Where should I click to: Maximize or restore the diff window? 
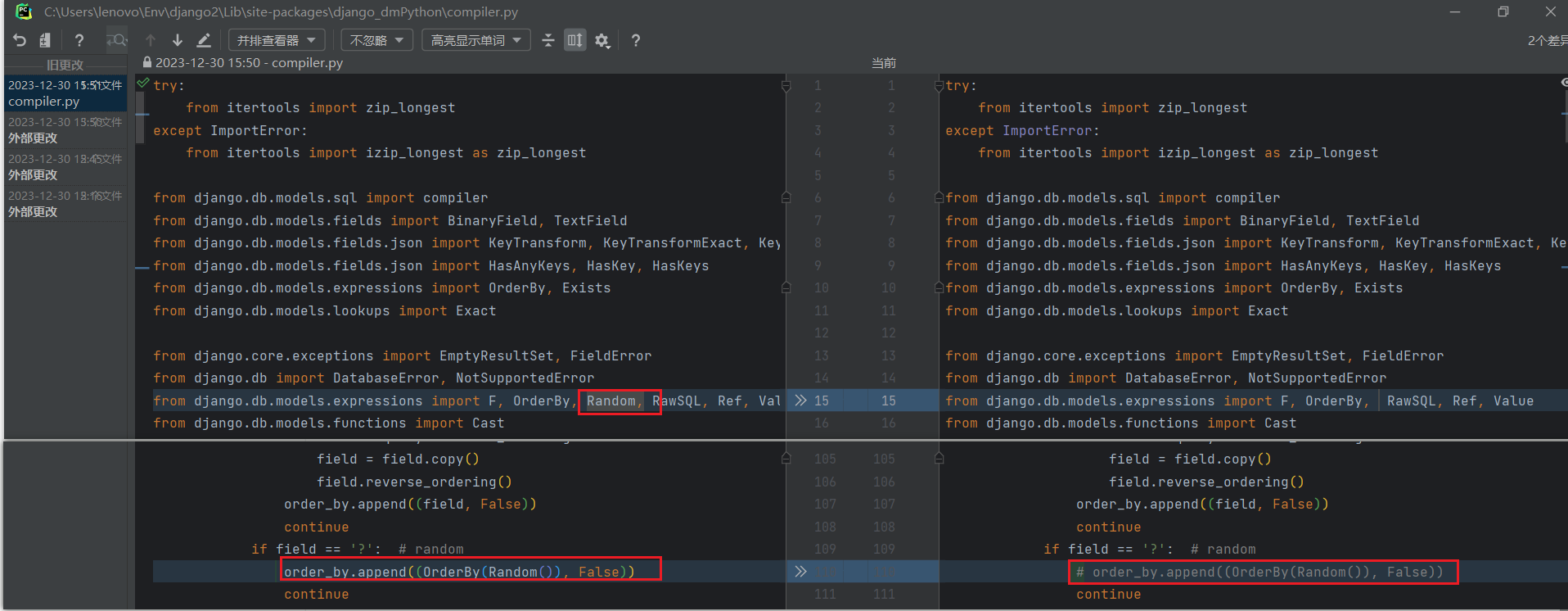[1503, 11]
